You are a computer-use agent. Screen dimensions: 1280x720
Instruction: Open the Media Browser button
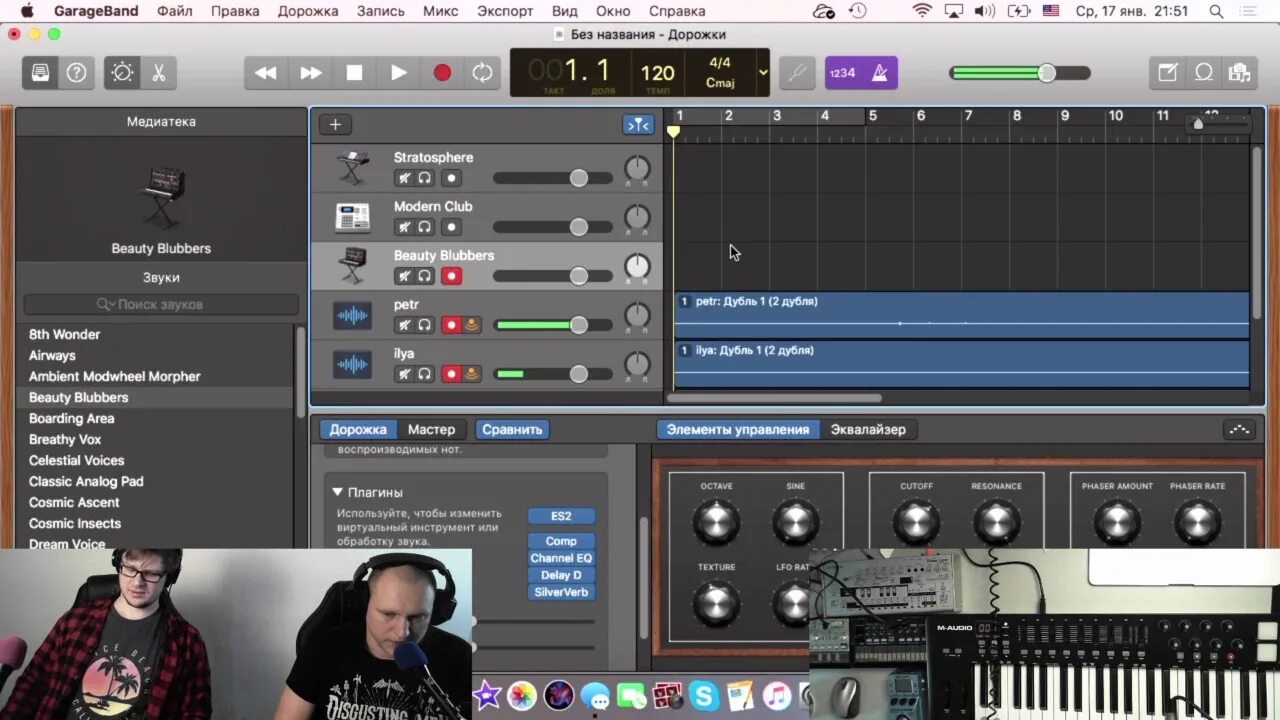tap(1240, 73)
